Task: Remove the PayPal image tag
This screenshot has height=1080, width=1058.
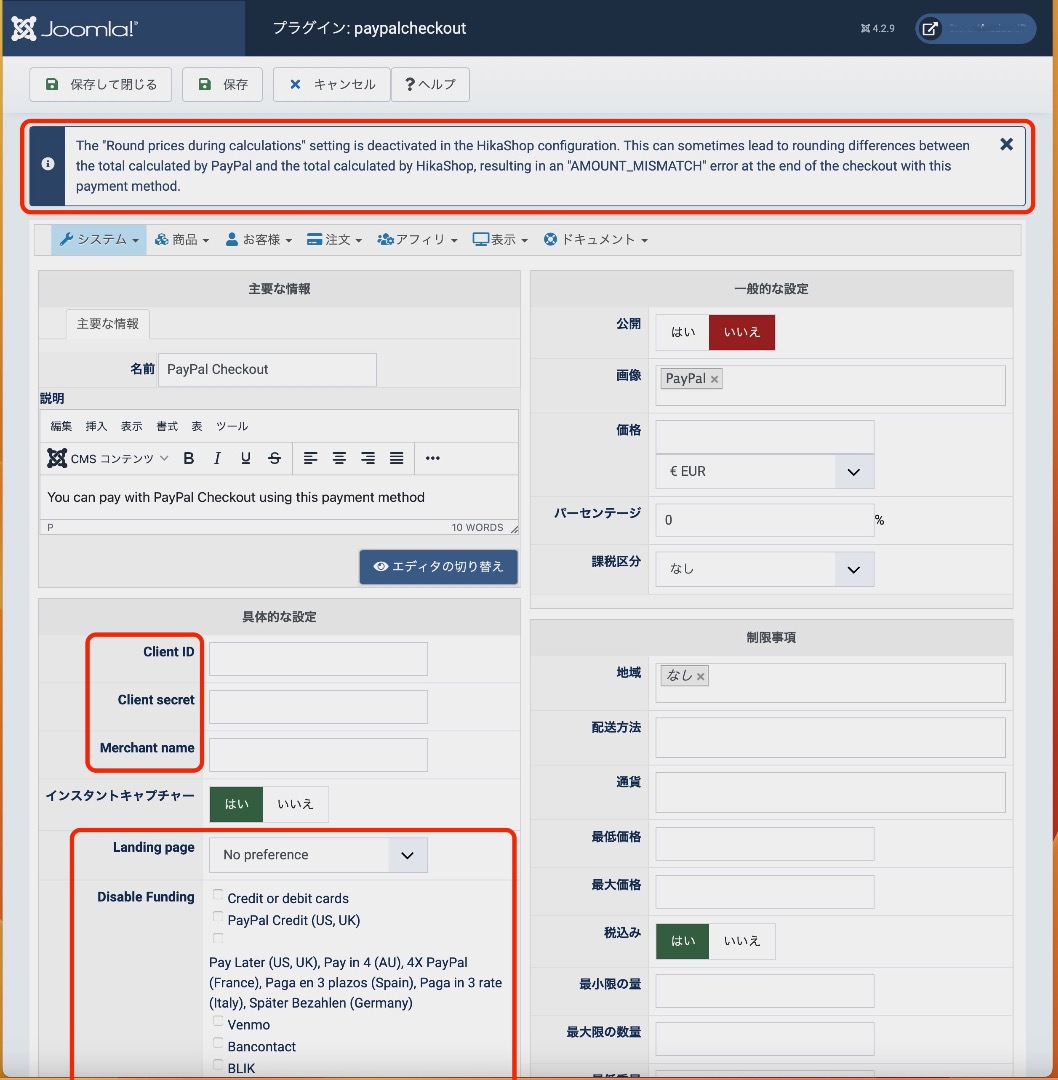Action: click(x=714, y=379)
